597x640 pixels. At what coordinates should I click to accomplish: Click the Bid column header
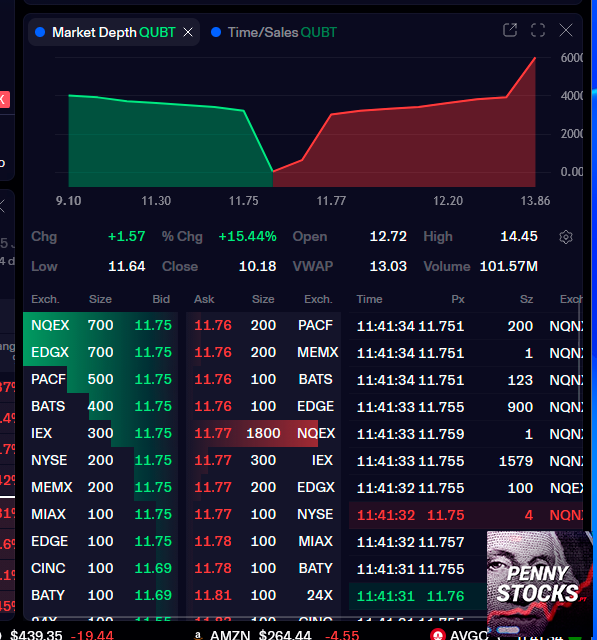pyautogui.click(x=161, y=299)
